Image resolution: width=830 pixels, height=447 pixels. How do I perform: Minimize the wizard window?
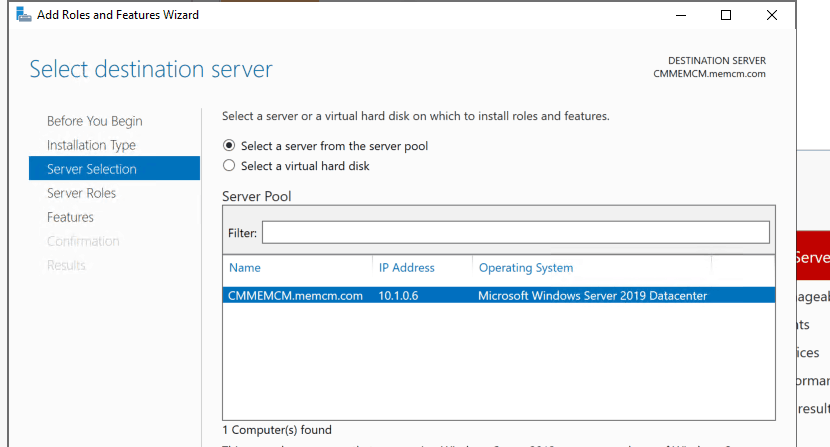click(681, 15)
